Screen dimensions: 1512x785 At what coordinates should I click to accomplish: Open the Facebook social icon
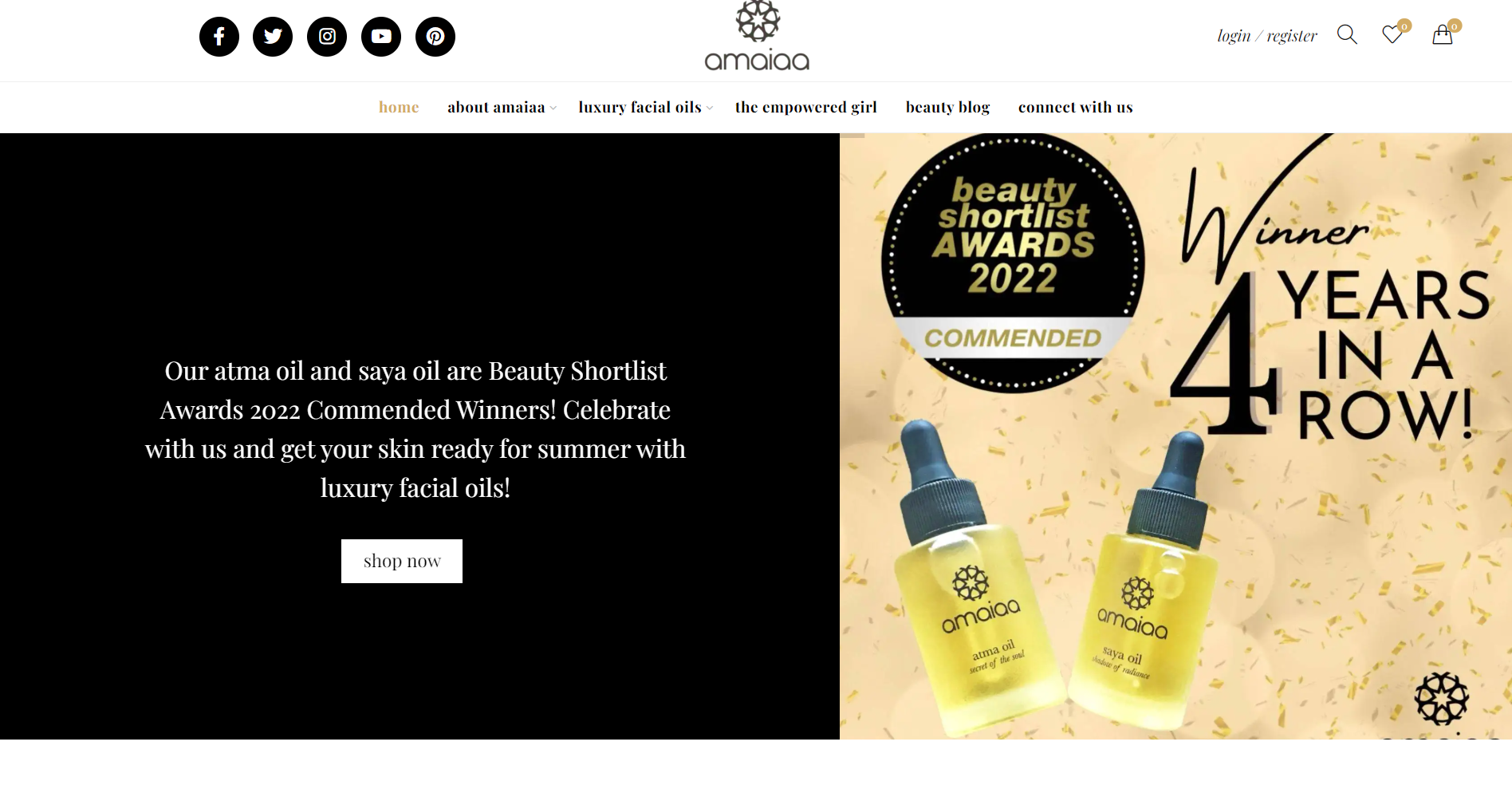point(219,37)
